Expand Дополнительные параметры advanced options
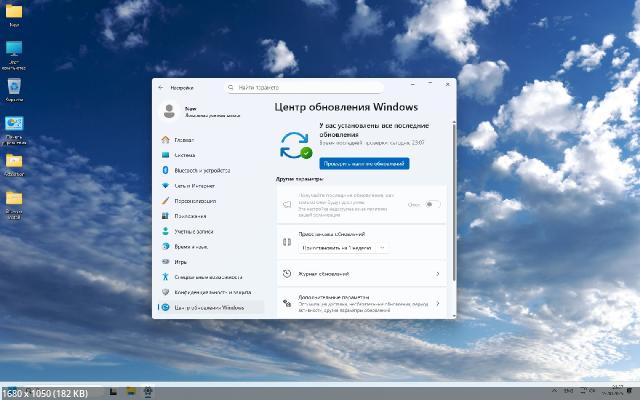Viewport: 640px width, 400px height. click(362, 302)
